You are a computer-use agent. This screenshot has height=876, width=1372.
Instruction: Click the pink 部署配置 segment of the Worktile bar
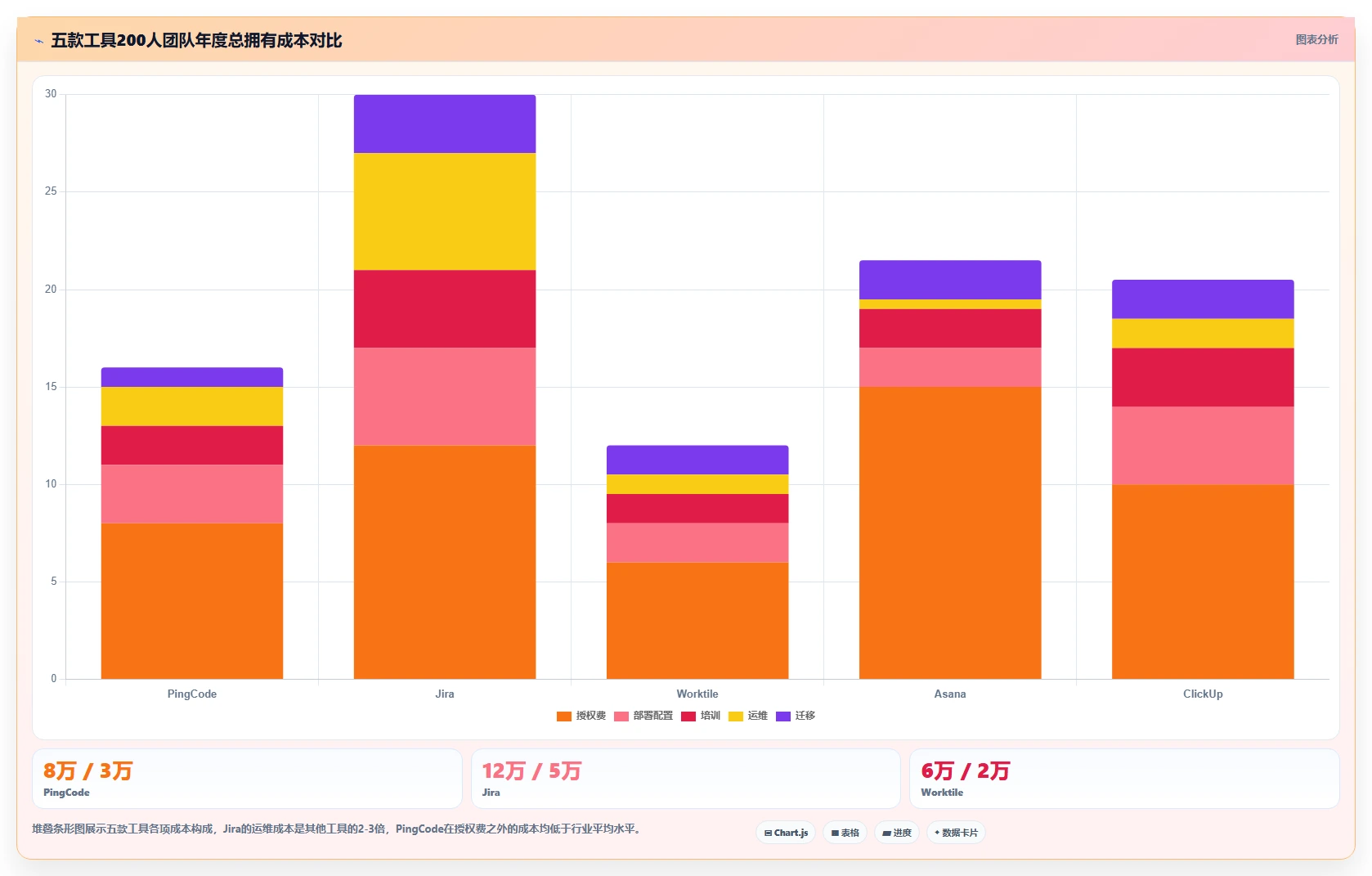coord(697,543)
